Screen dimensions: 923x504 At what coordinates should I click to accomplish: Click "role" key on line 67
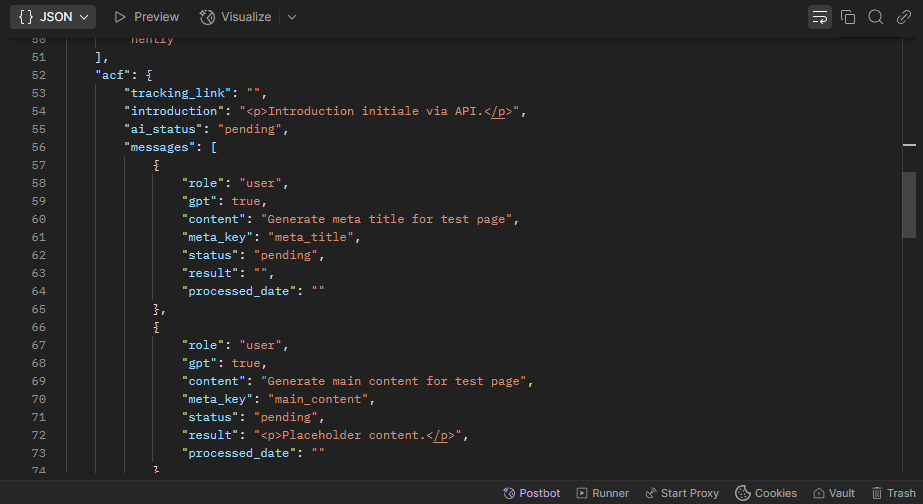pyautogui.click(x=202, y=346)
